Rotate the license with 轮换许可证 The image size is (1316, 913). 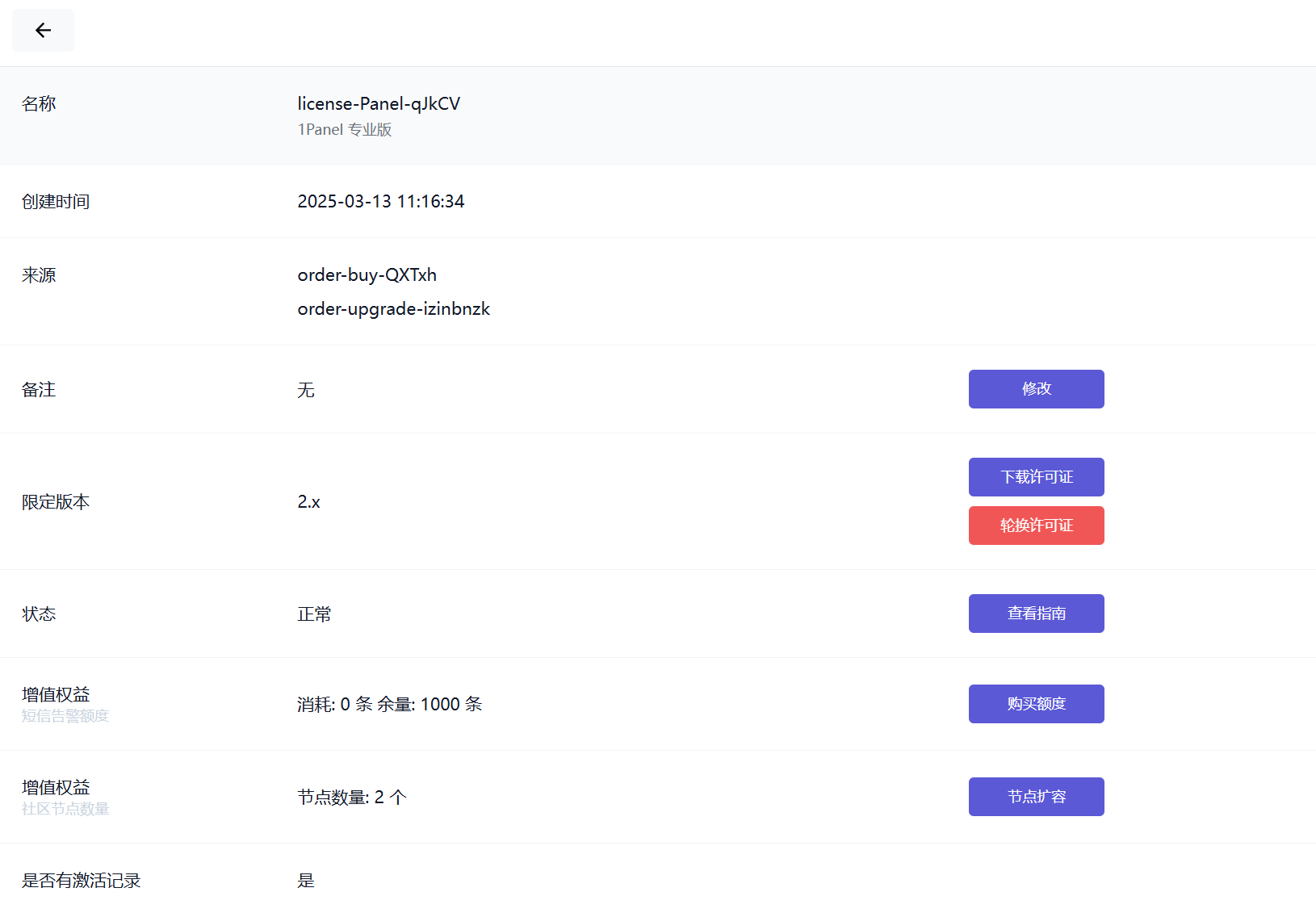coord(1036,526)
